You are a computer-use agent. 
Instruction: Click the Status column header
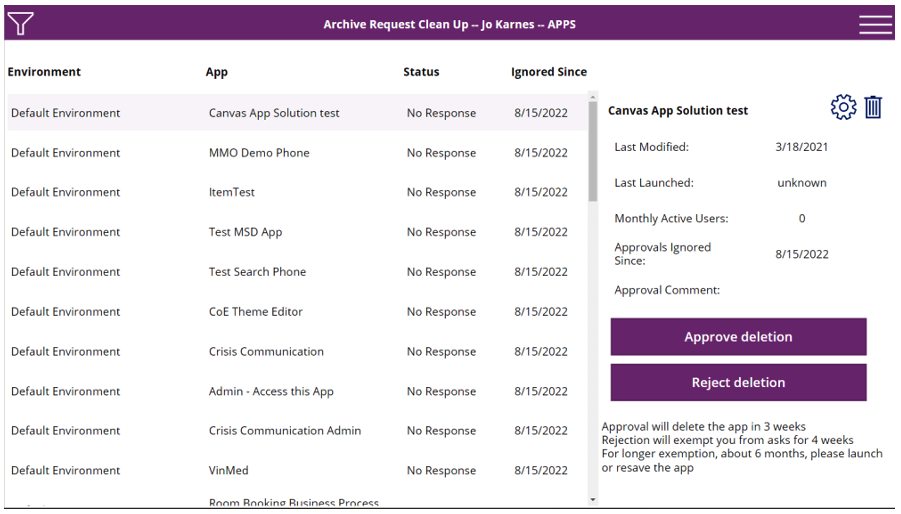click(x=421, y=72)
